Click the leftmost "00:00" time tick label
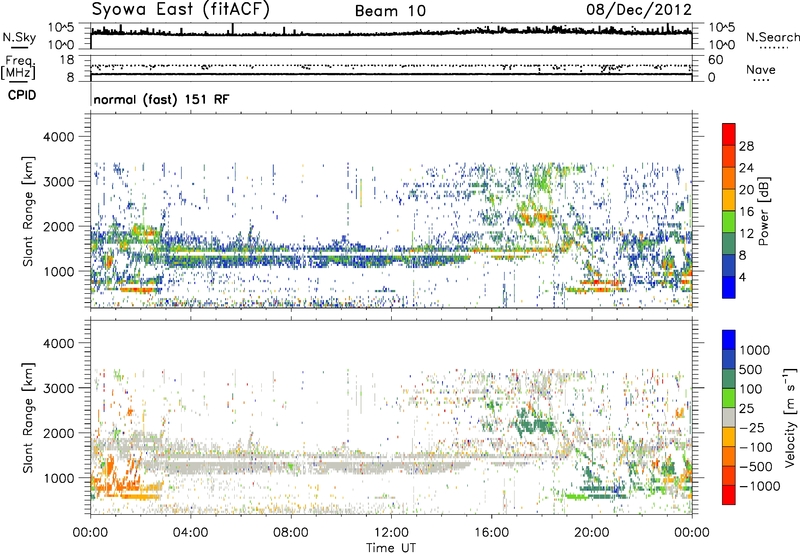 pos(90,533)
